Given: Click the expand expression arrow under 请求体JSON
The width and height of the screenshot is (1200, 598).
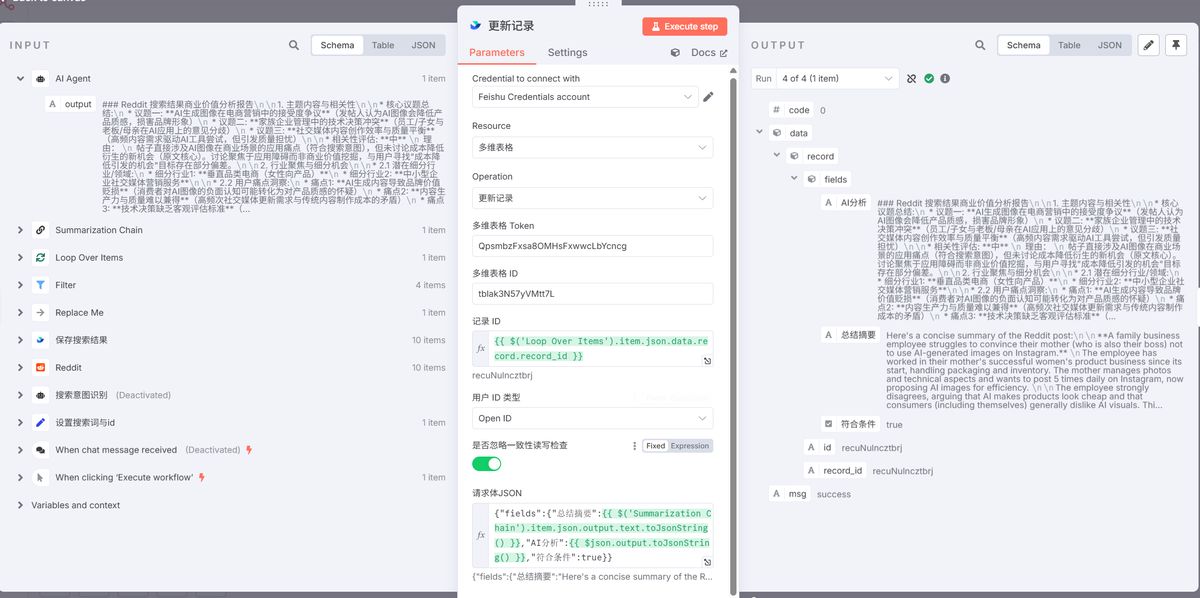Looking at the screenshot, I should tap(707, 562).
